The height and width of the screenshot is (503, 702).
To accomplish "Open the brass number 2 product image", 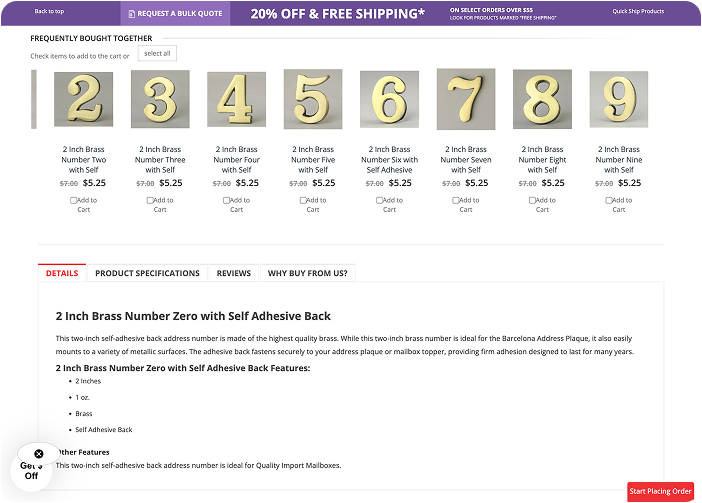I will click(83, 99).
